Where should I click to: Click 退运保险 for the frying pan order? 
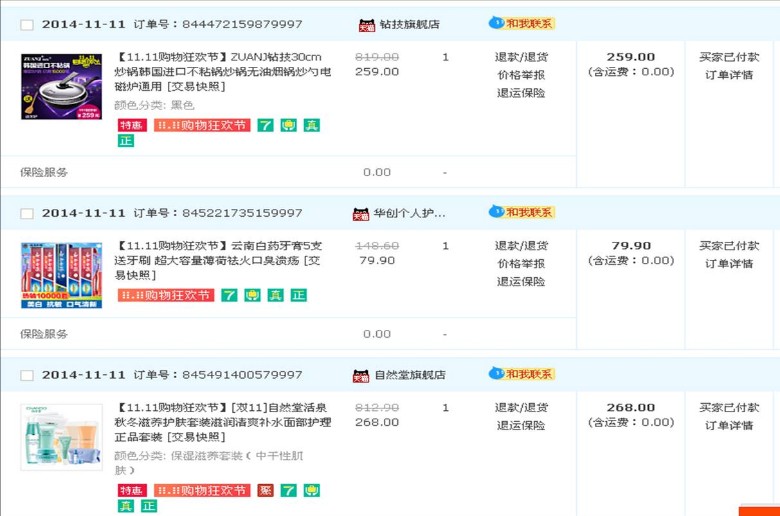click(x=521, y=93)
